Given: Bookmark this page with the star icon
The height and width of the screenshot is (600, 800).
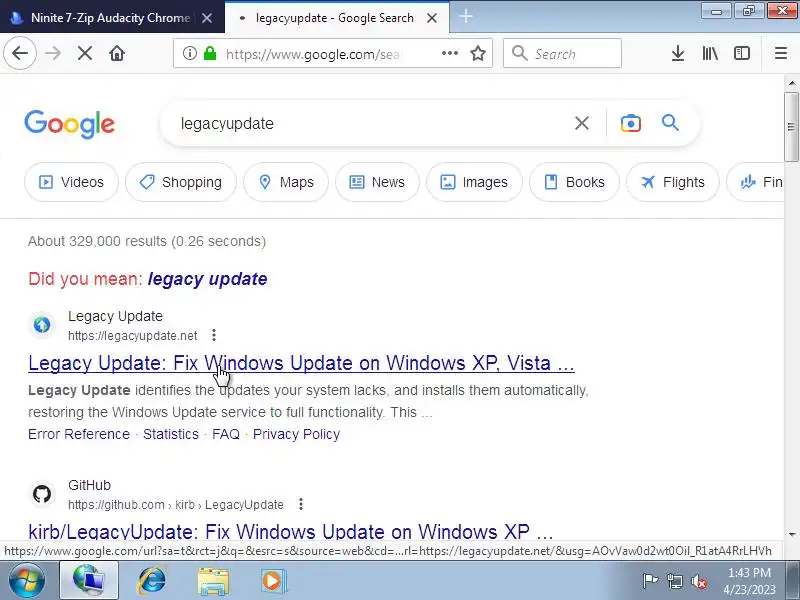Looking at the screenshot, I should coord(478,53).
